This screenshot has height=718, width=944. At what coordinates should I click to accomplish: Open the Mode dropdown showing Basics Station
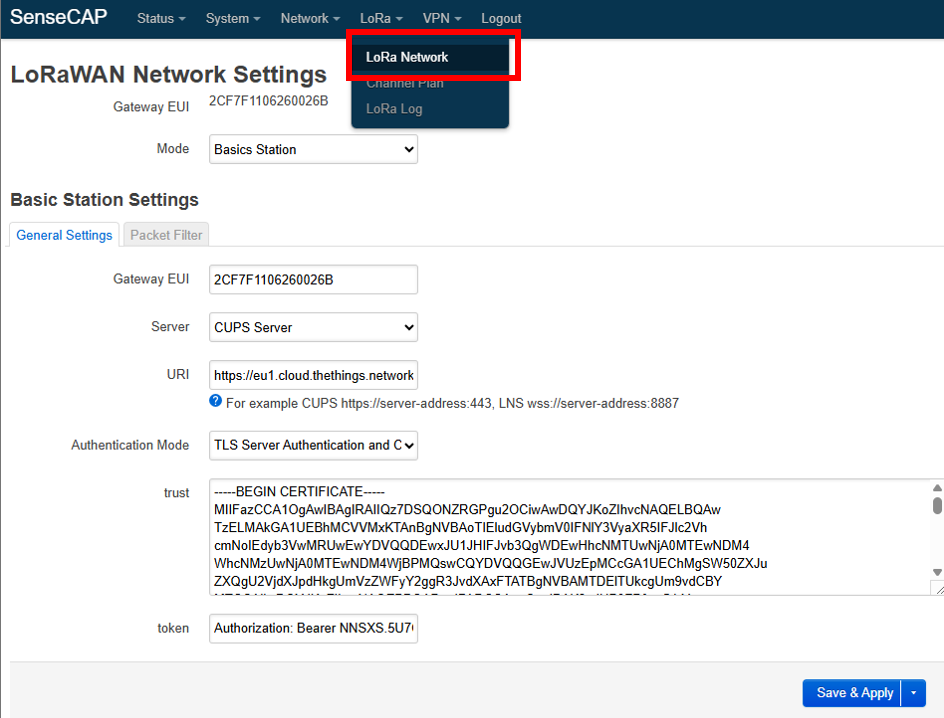click(x=313, y=149)
